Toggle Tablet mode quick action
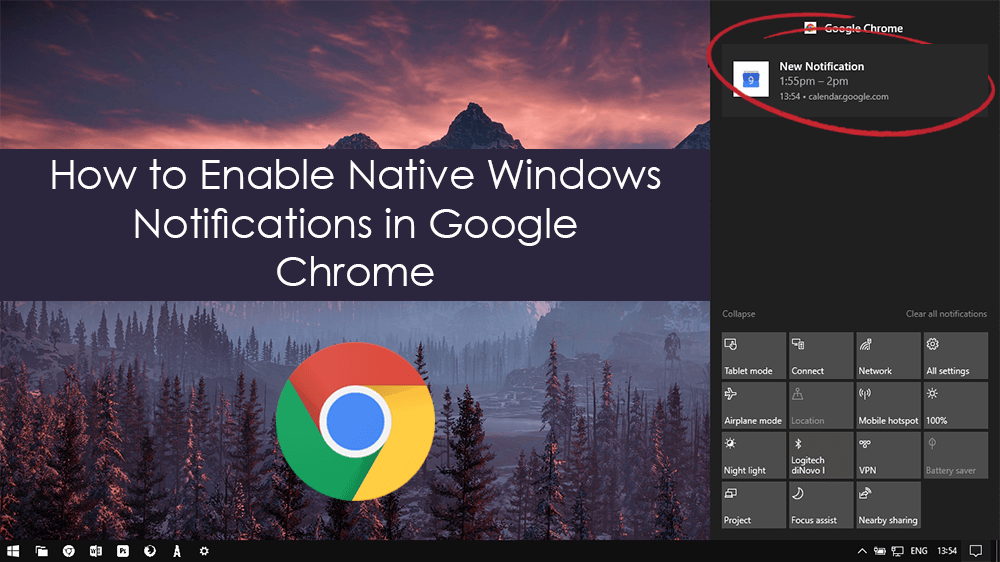 click(754, 356)
